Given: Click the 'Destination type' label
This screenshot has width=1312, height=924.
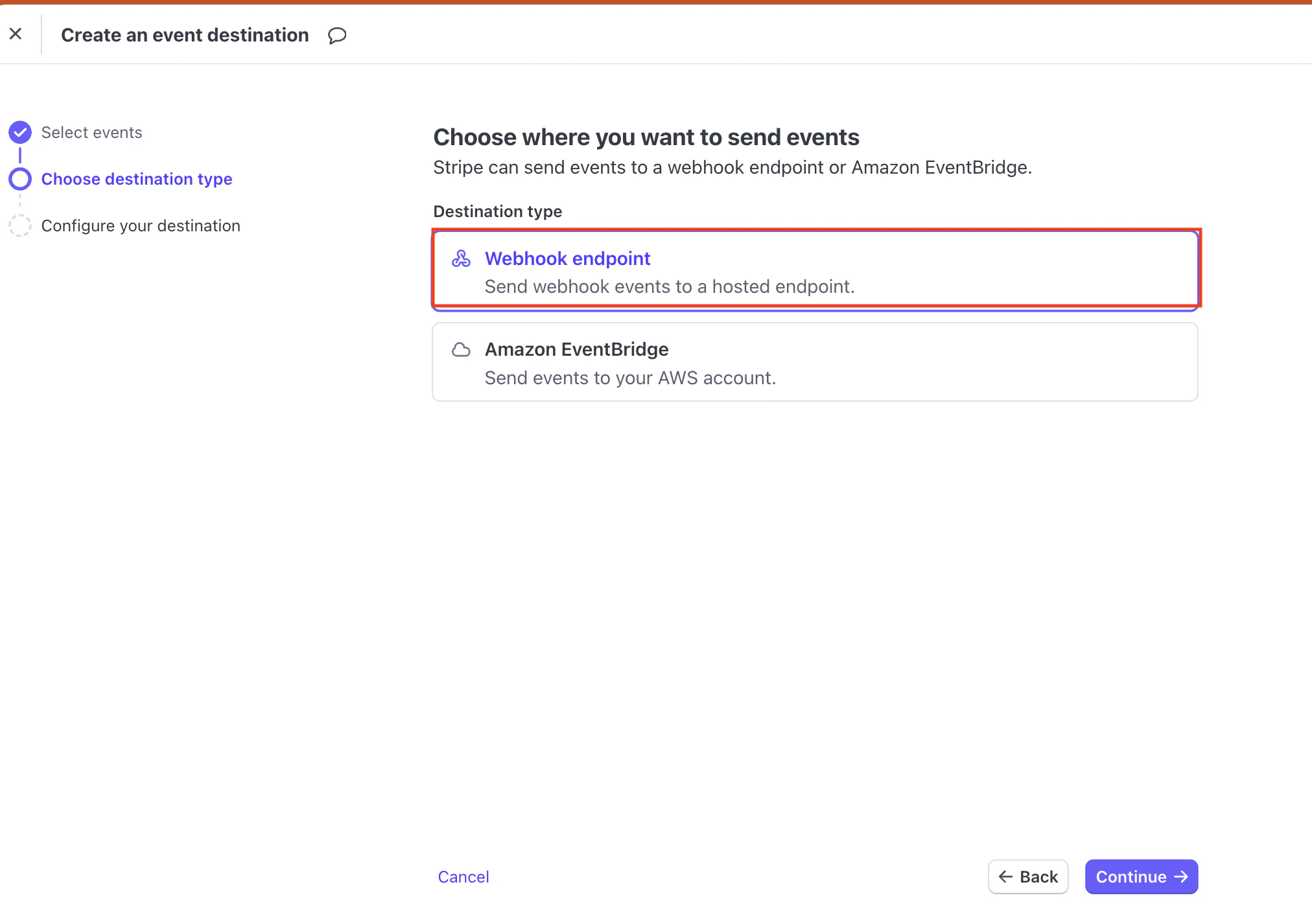Looking at the screenshot, I should 498,211.
